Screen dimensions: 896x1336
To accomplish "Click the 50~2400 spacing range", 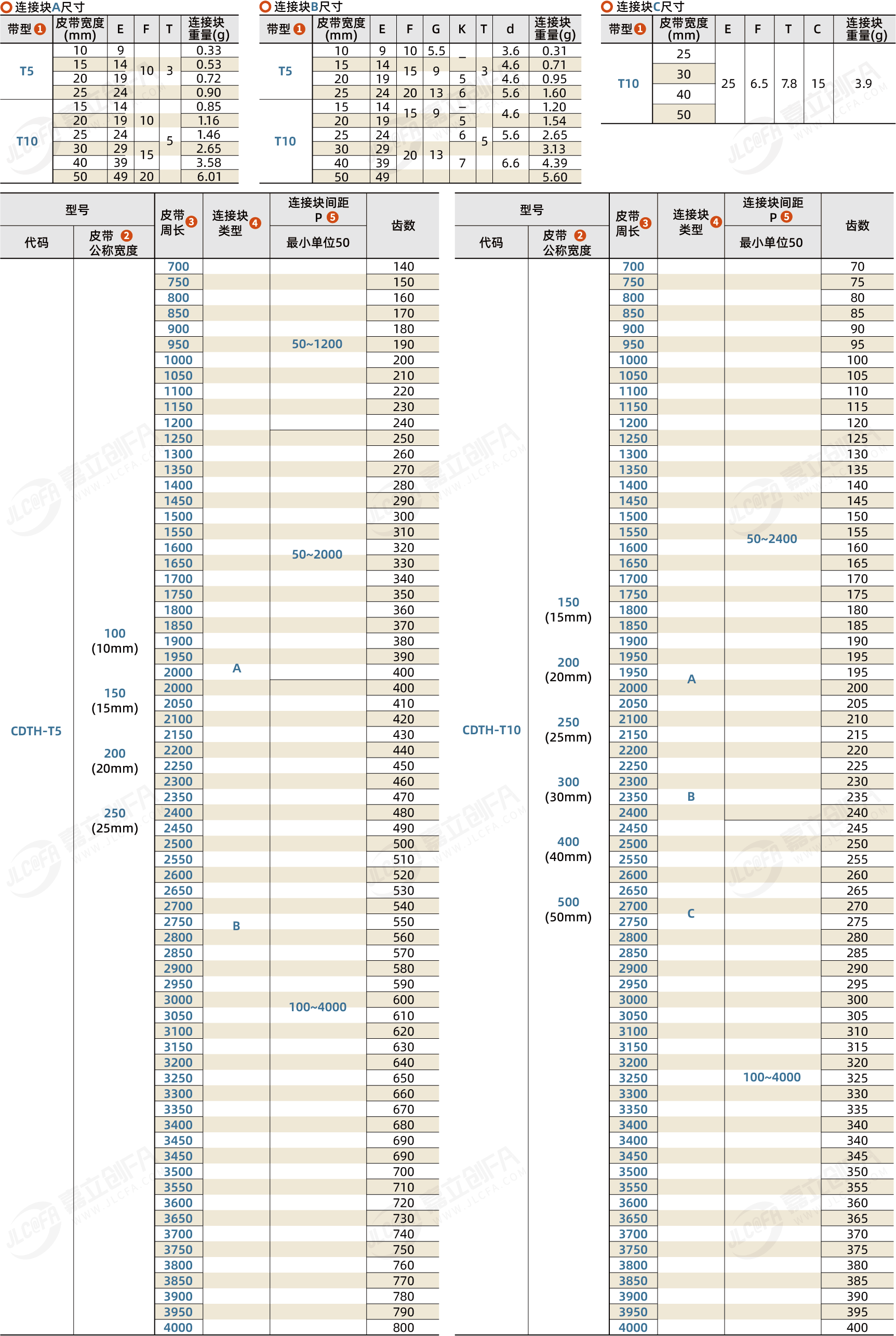I will point(771,538).
